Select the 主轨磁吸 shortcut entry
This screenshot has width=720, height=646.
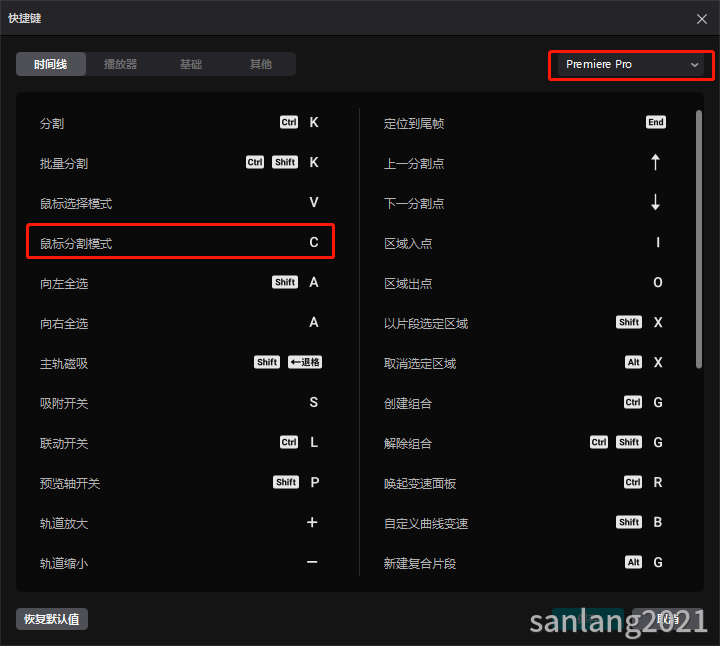pos(180,363)
